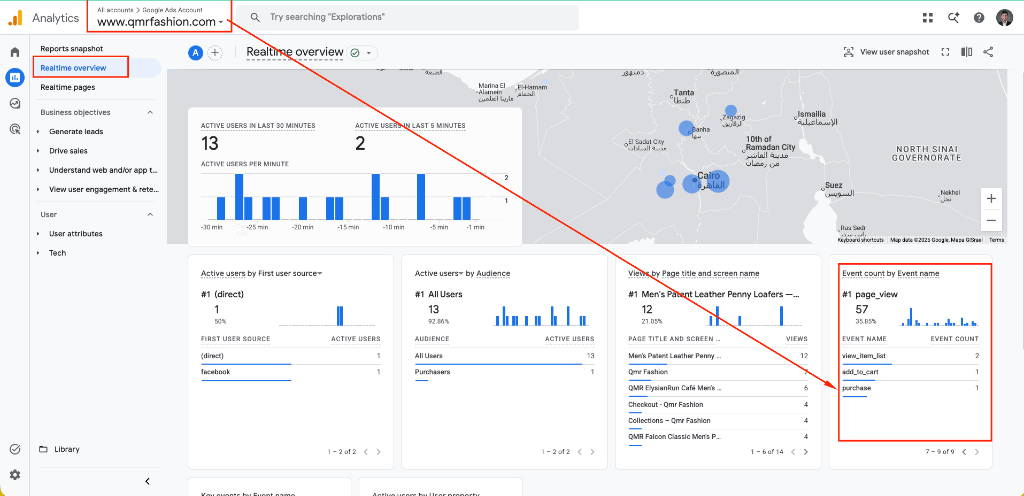
Task: Click Keyboard shortcuts on the map
Action: click(x=861, y=240)
